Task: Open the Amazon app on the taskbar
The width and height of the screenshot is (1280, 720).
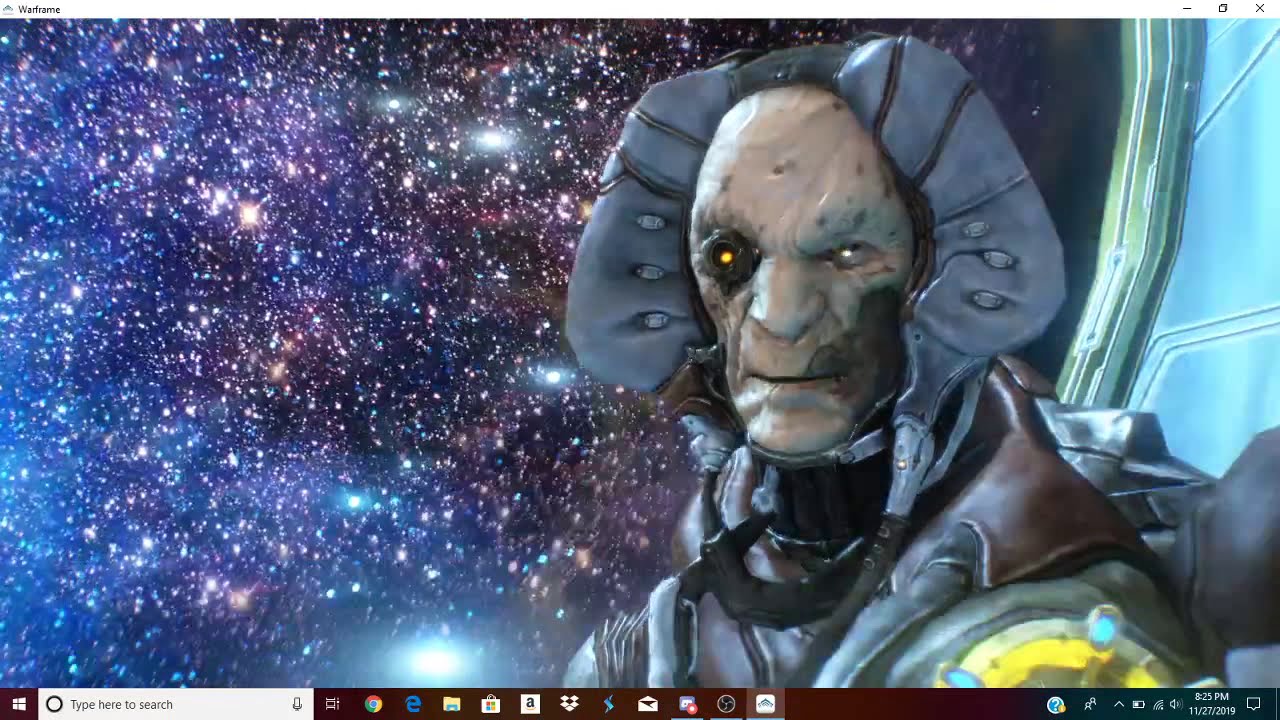Action: (x=530, y=704)
